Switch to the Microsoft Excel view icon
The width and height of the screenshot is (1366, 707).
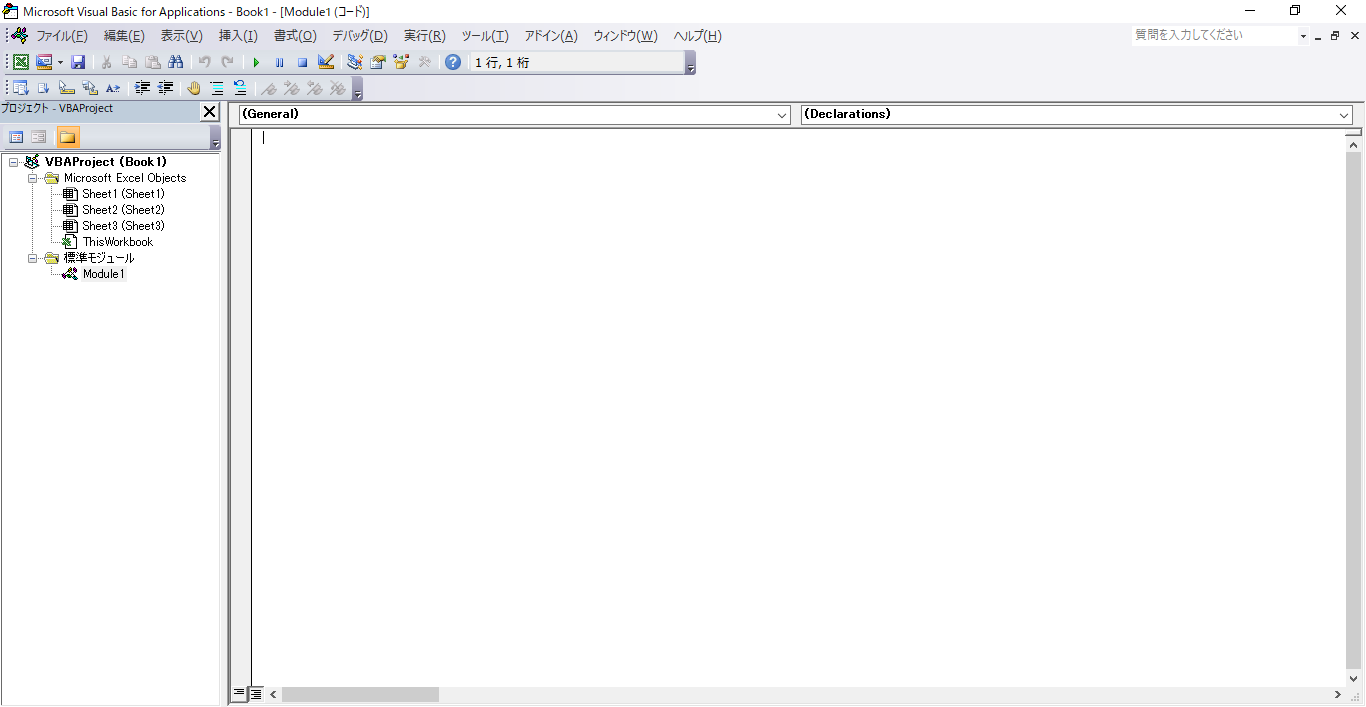(x=21, y=62)
